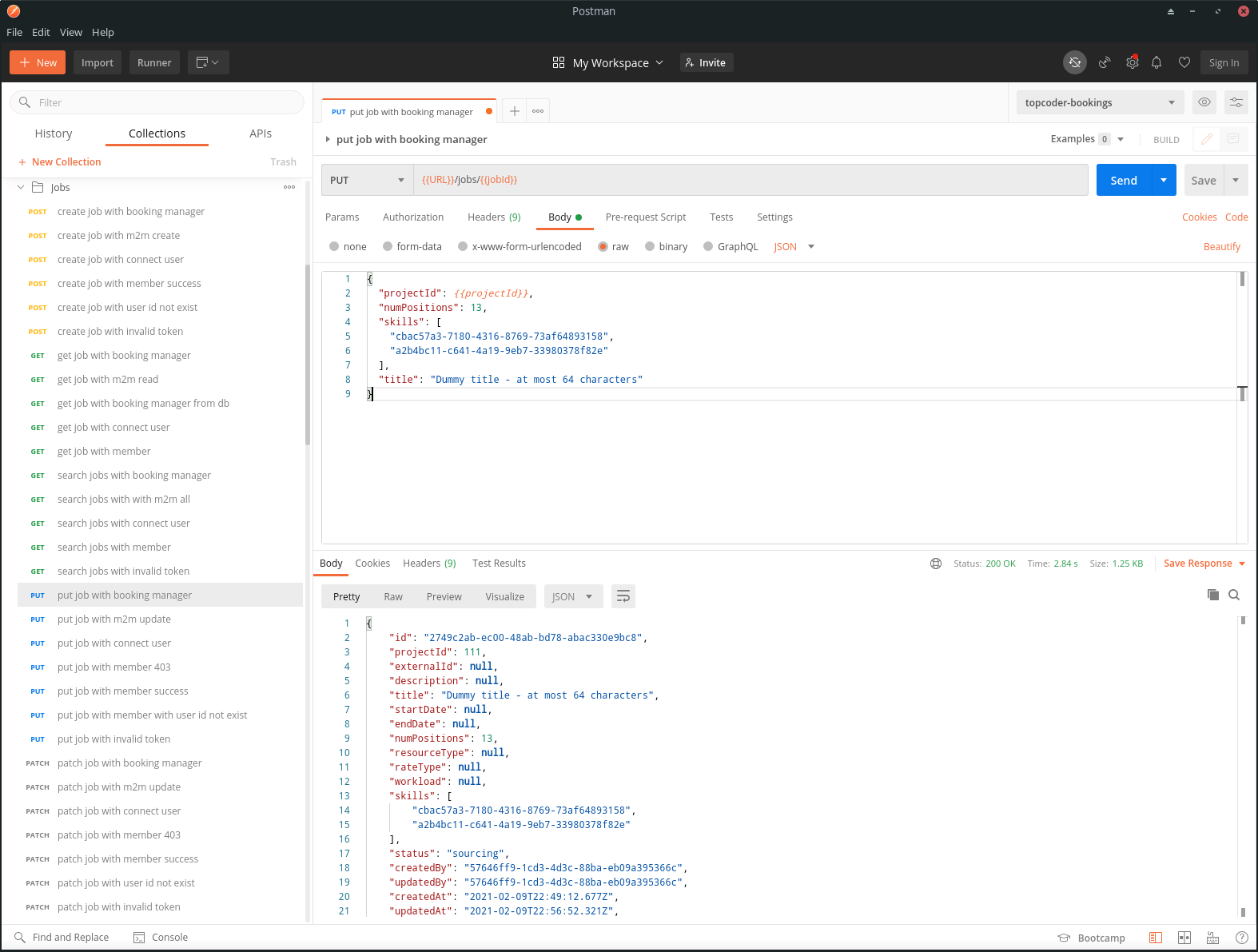Click the globe network icon in response bar
Screen dimensions: 1258x952
tap(936, 564)
